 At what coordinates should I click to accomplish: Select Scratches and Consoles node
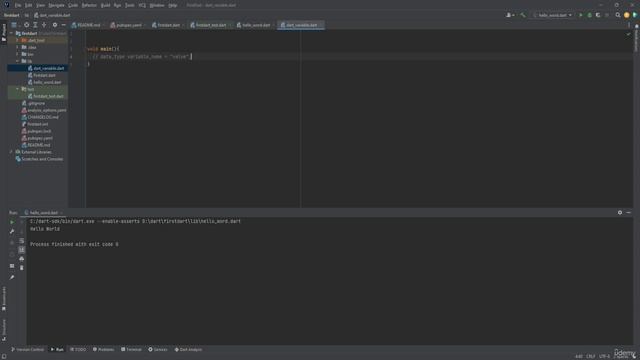point(39,159)
